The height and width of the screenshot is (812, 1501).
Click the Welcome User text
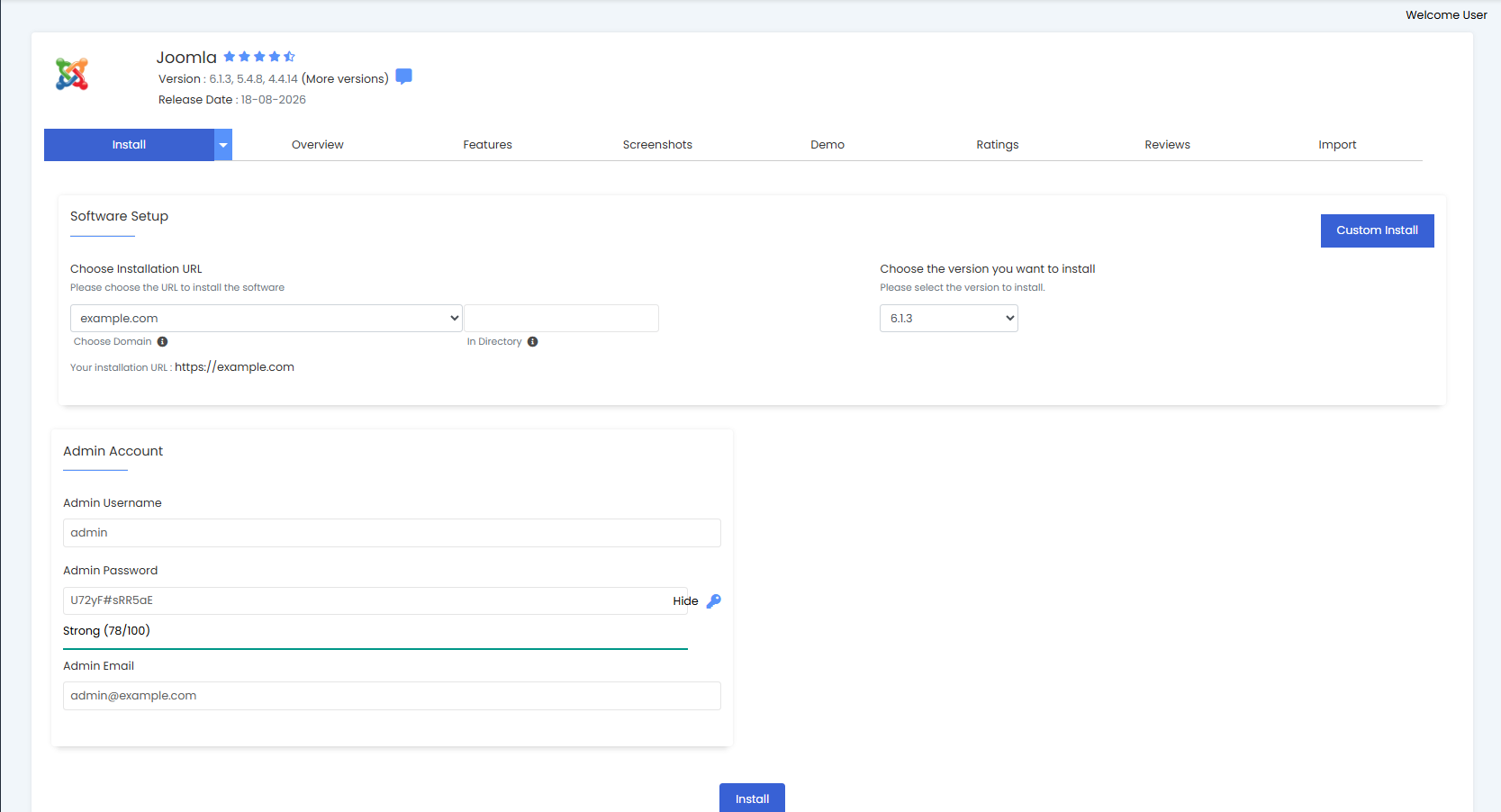pos(1446,15)
